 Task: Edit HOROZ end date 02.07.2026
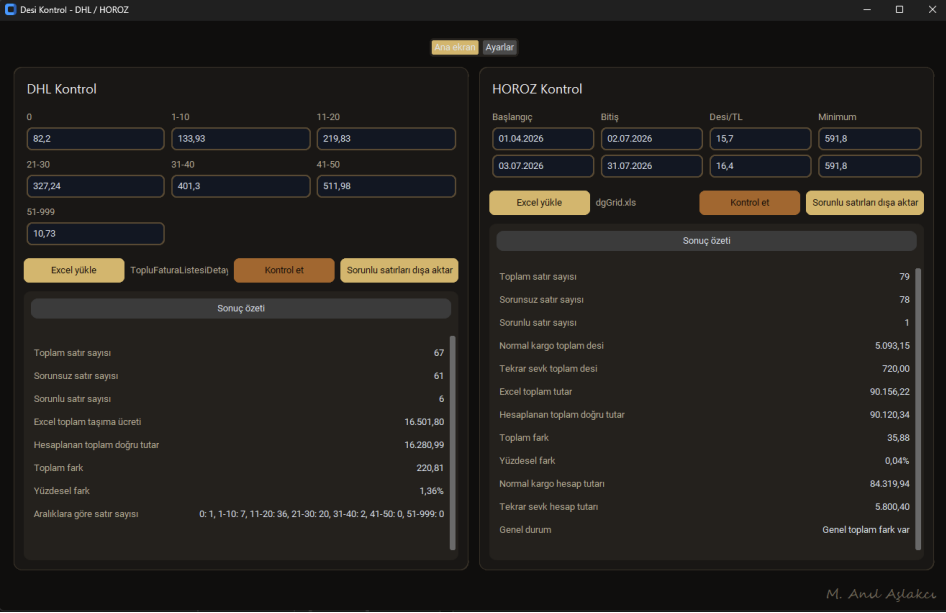coord(652,139)
